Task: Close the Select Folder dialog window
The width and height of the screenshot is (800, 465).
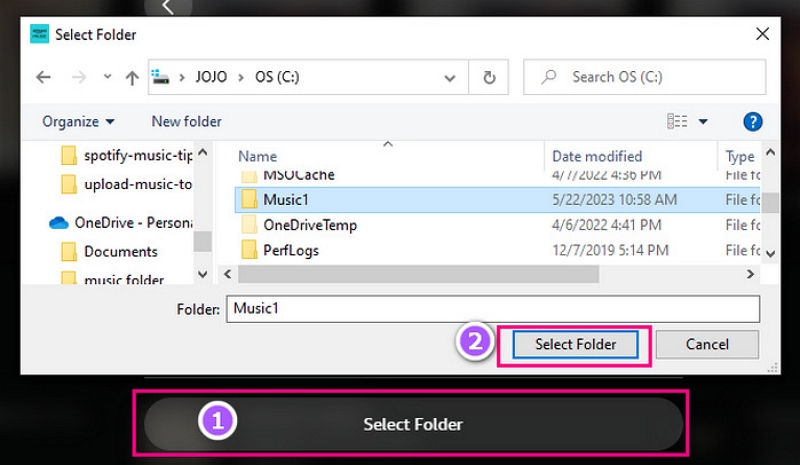Action: pyautogui.click(x=762, y=34)
